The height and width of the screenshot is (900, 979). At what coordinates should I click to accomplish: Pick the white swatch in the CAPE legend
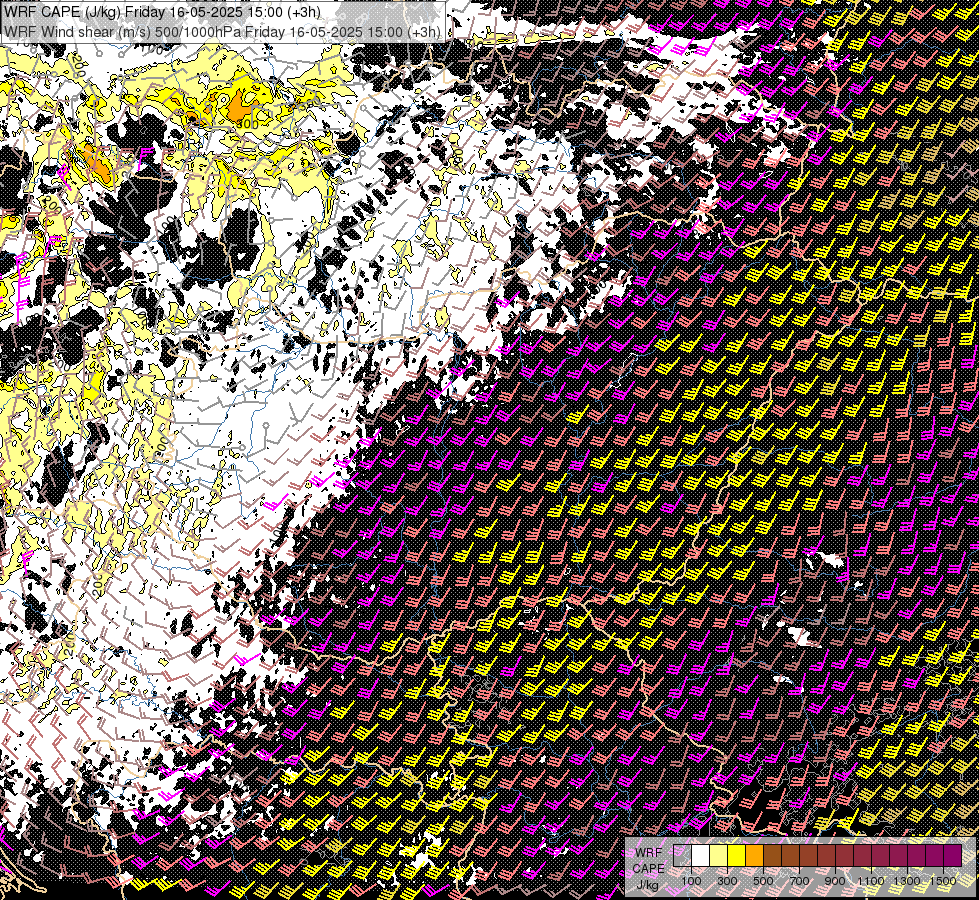pos(701,856)
